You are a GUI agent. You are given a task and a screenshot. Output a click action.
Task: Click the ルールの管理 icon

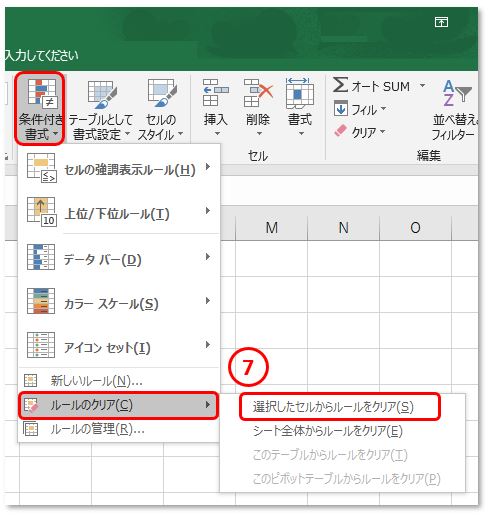[x=31, y=429]
